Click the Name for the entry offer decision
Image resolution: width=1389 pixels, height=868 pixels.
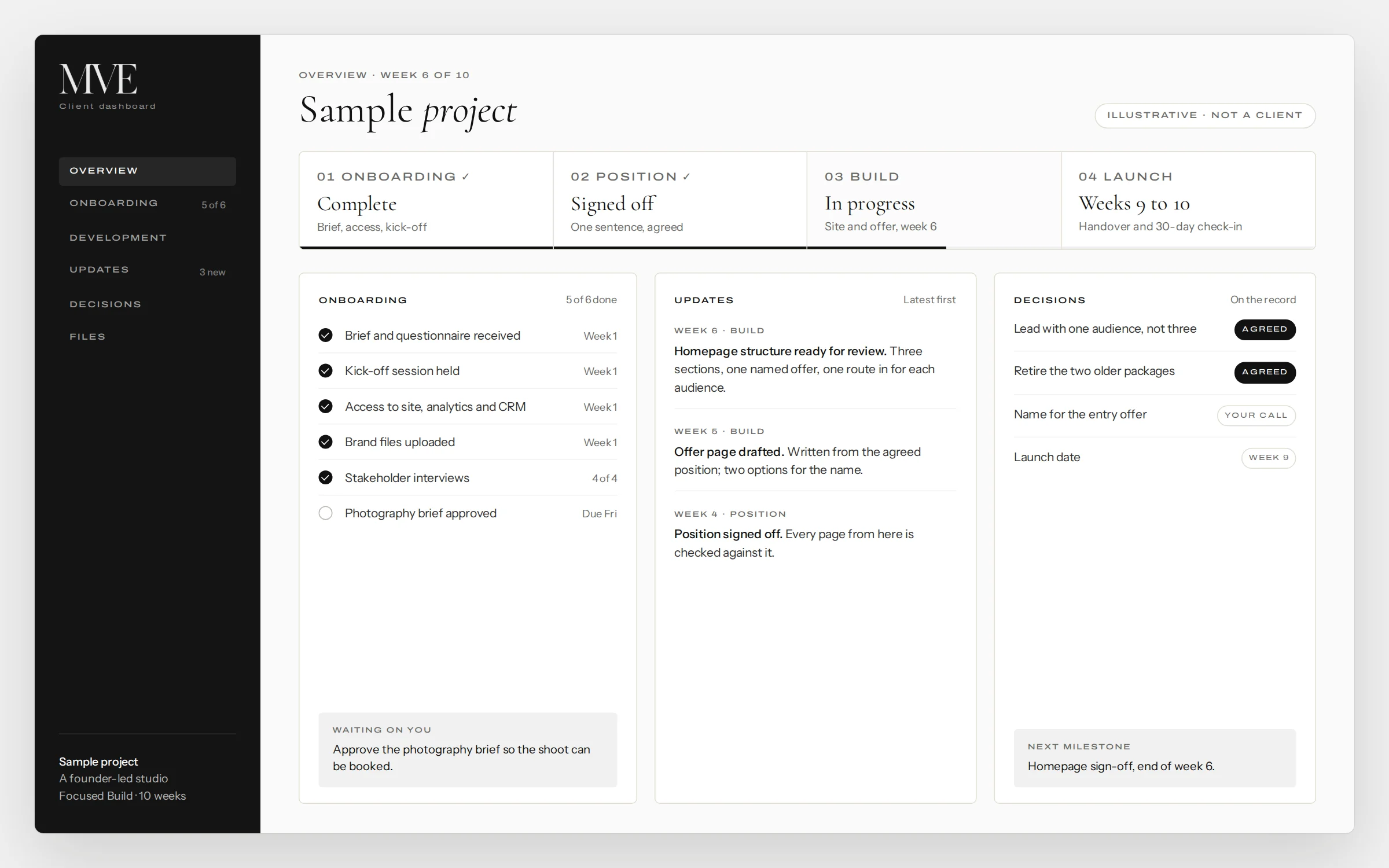[x=1080, y=414]
